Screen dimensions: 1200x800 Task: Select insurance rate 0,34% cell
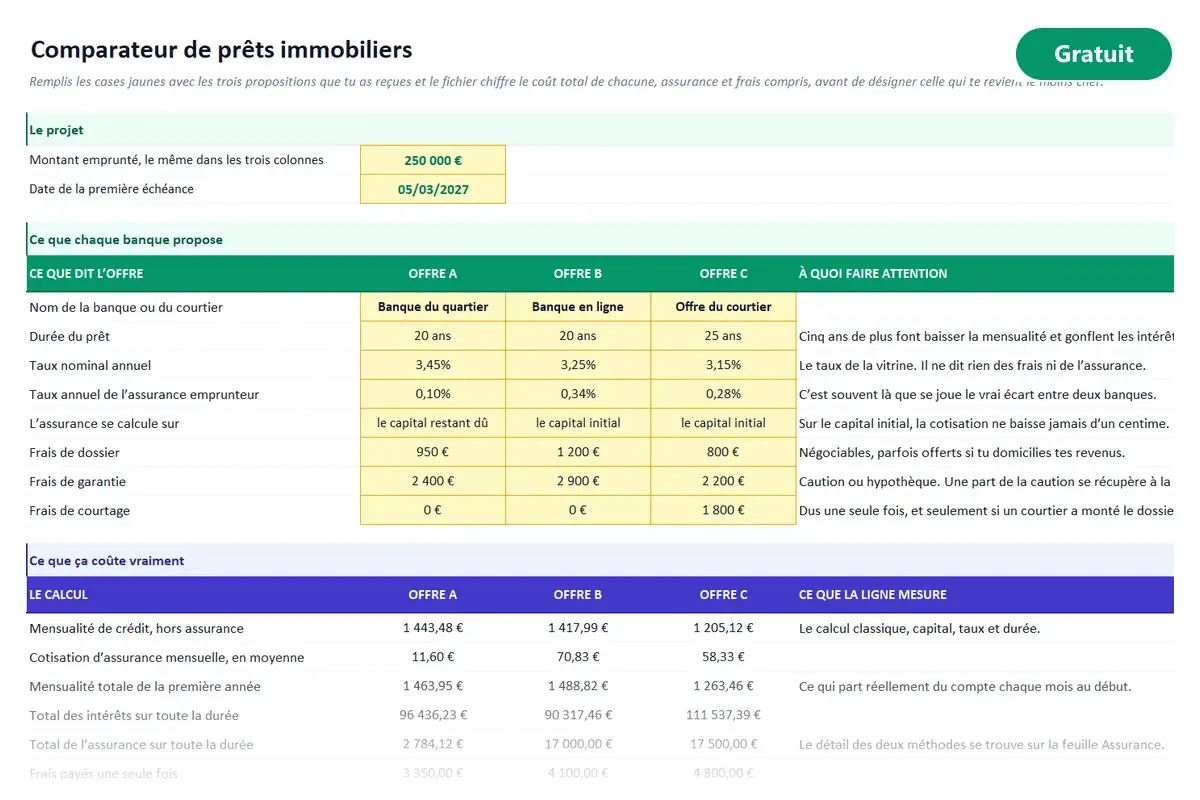click(x=578, y=394)
